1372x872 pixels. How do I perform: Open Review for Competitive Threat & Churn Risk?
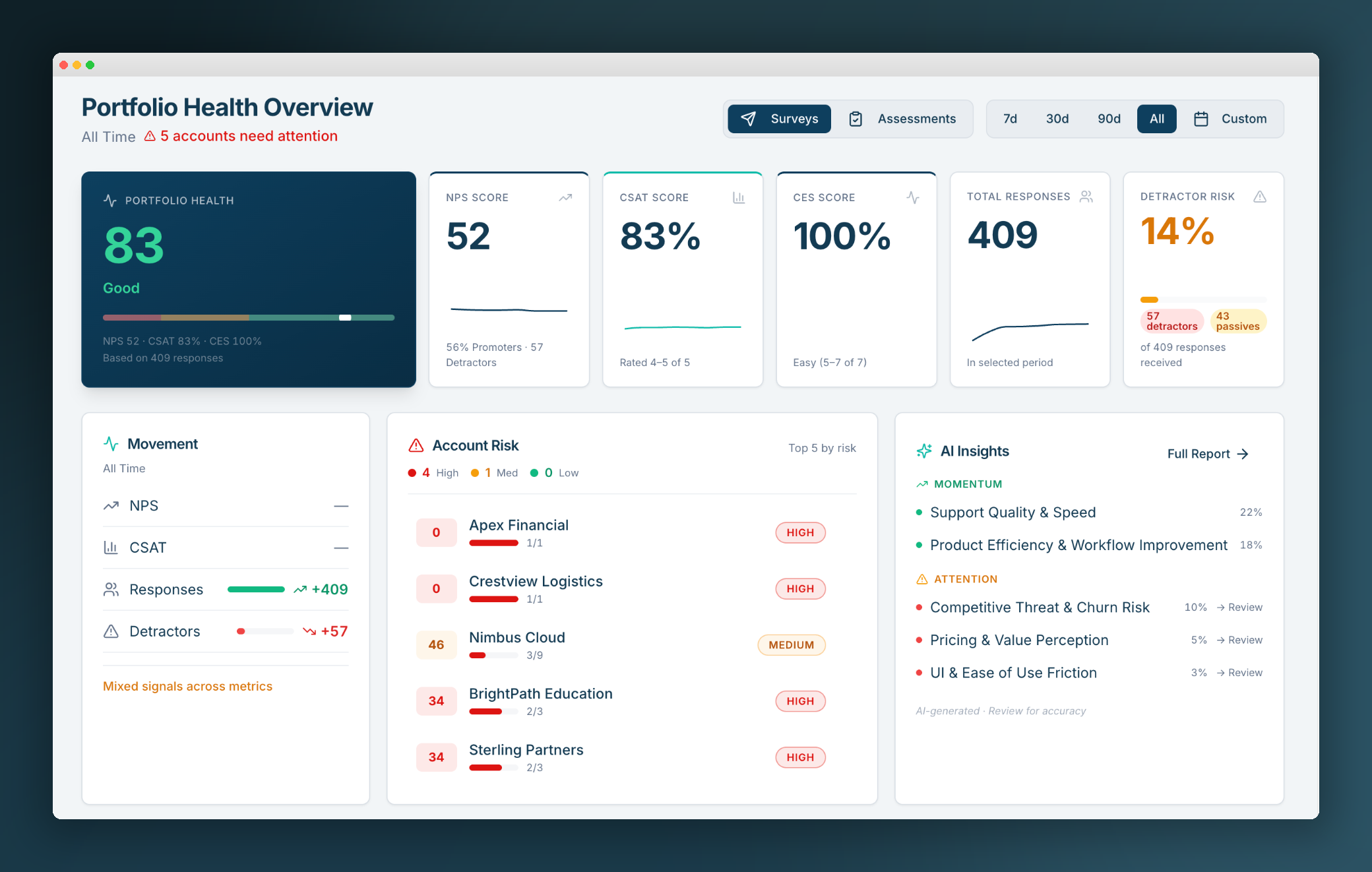[1239, 607]
